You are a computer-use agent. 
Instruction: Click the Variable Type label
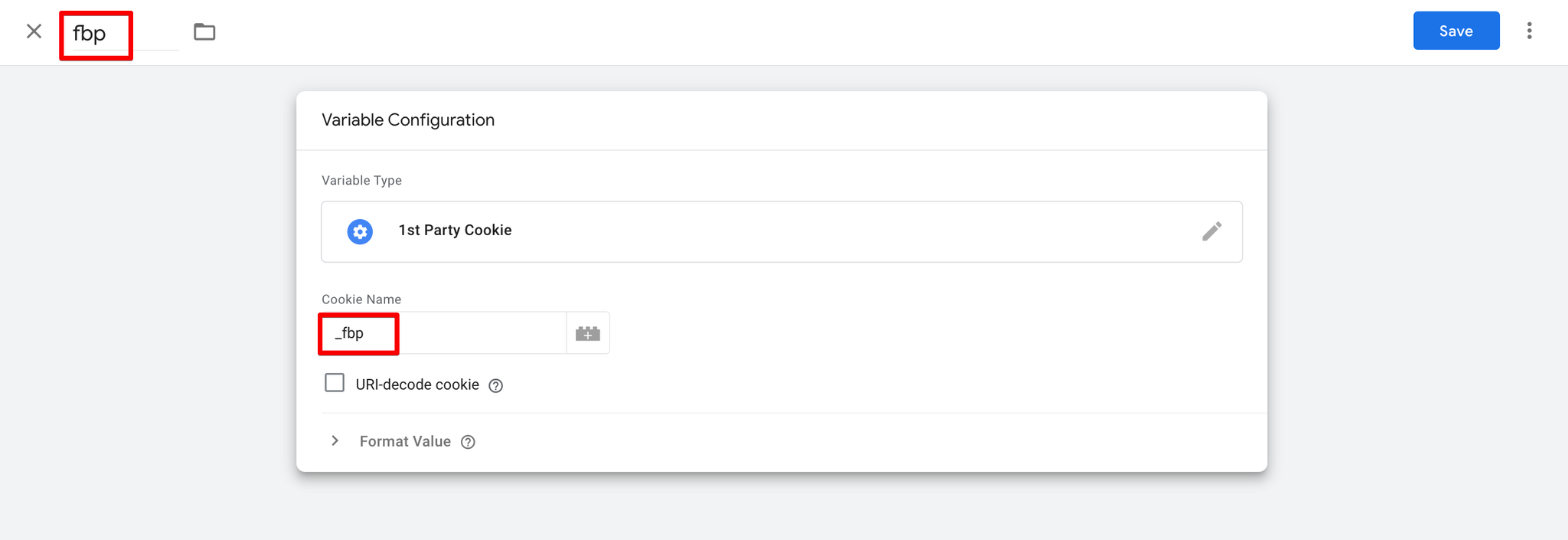click(361, 181)
